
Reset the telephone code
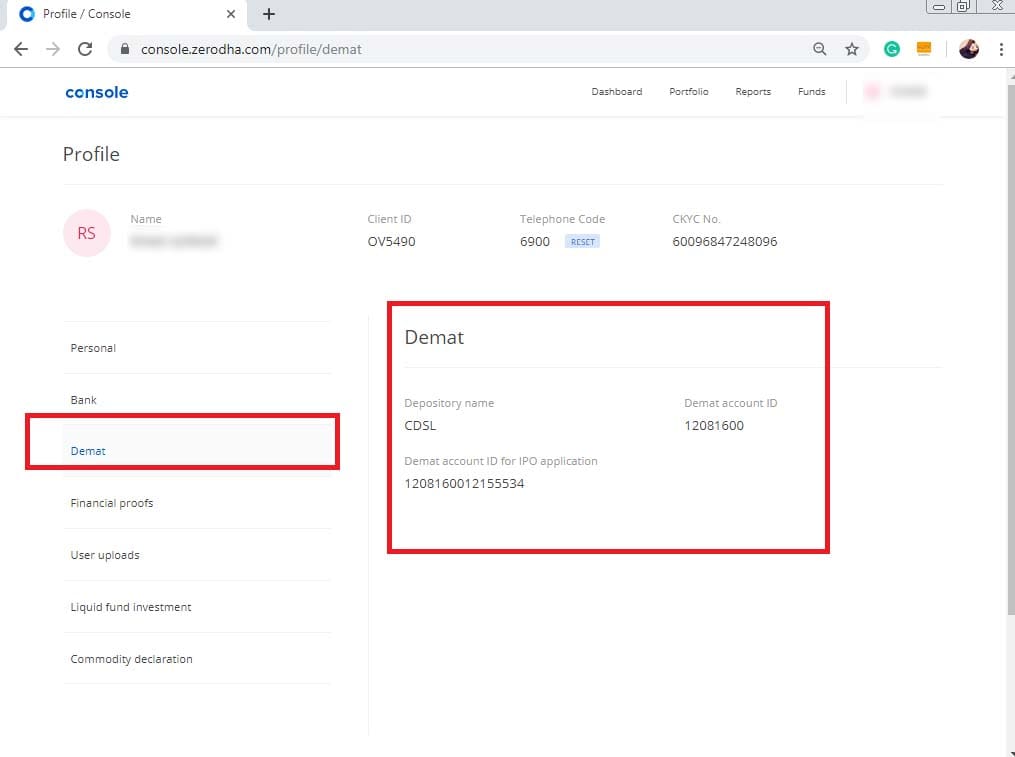(x=583, y=242)
